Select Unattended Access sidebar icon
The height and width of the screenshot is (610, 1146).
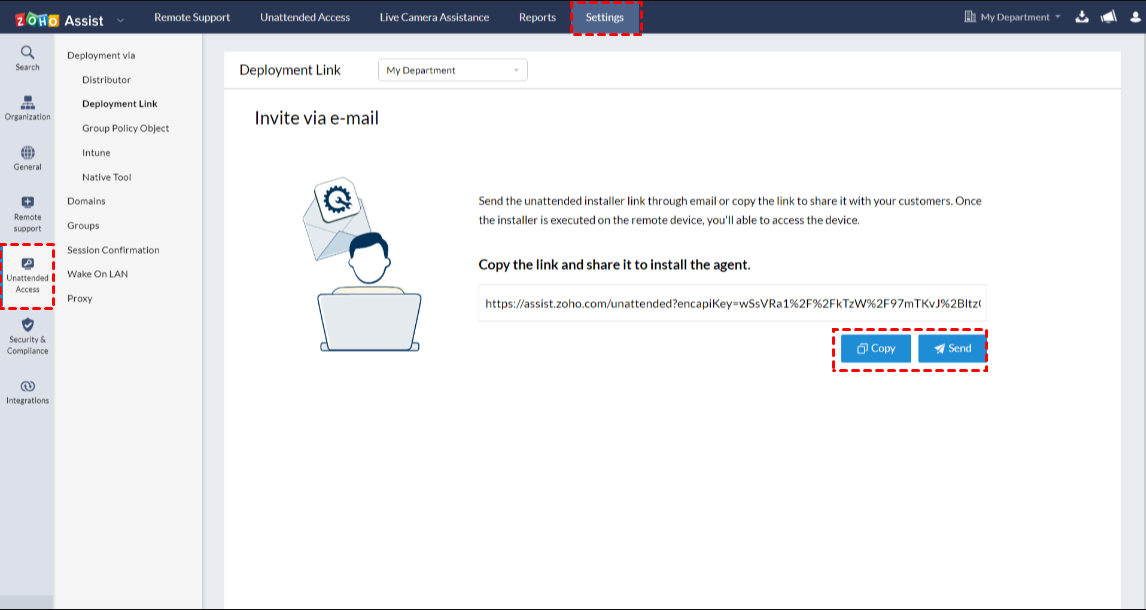(x=27, y=276)
